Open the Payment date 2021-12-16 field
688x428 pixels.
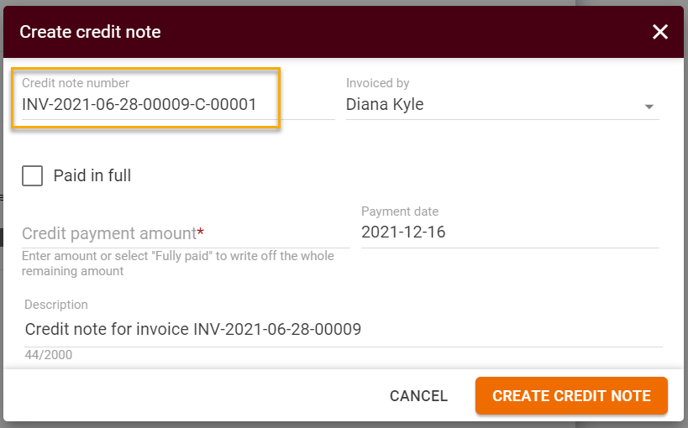pyautogui.click(x=510, y=232)
